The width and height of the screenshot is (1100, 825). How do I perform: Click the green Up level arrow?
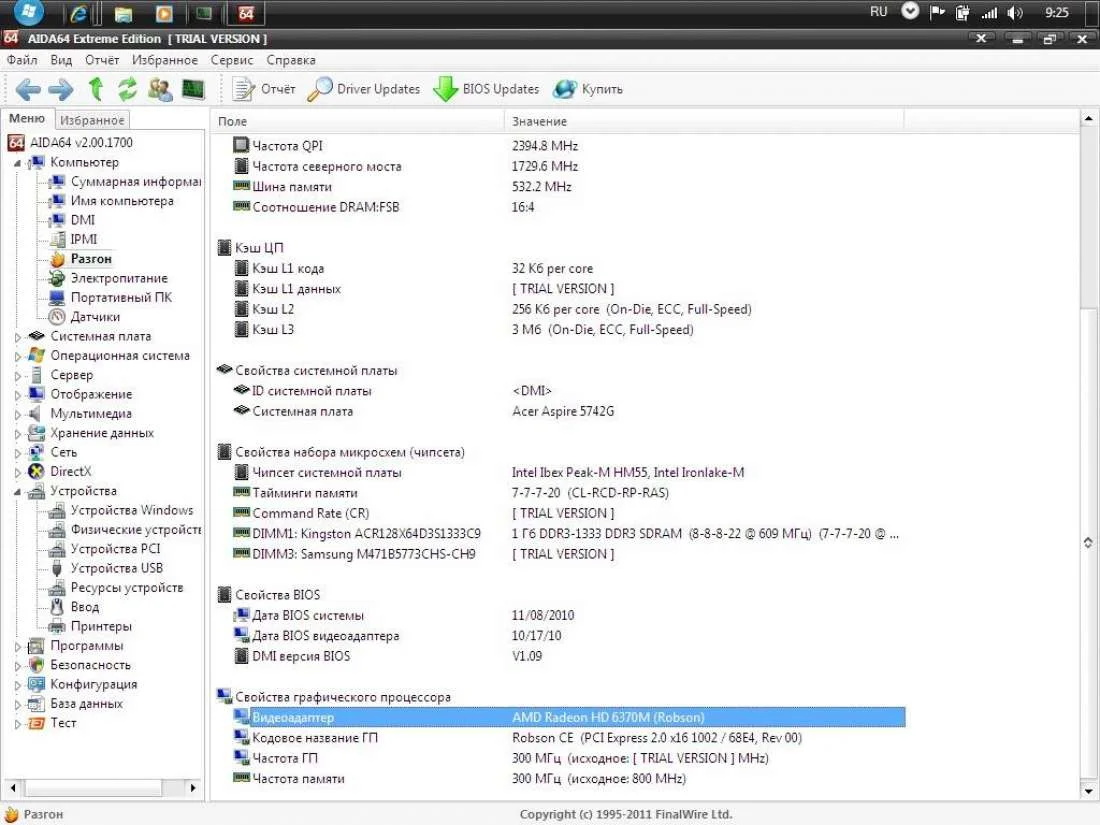pos(96,90)
